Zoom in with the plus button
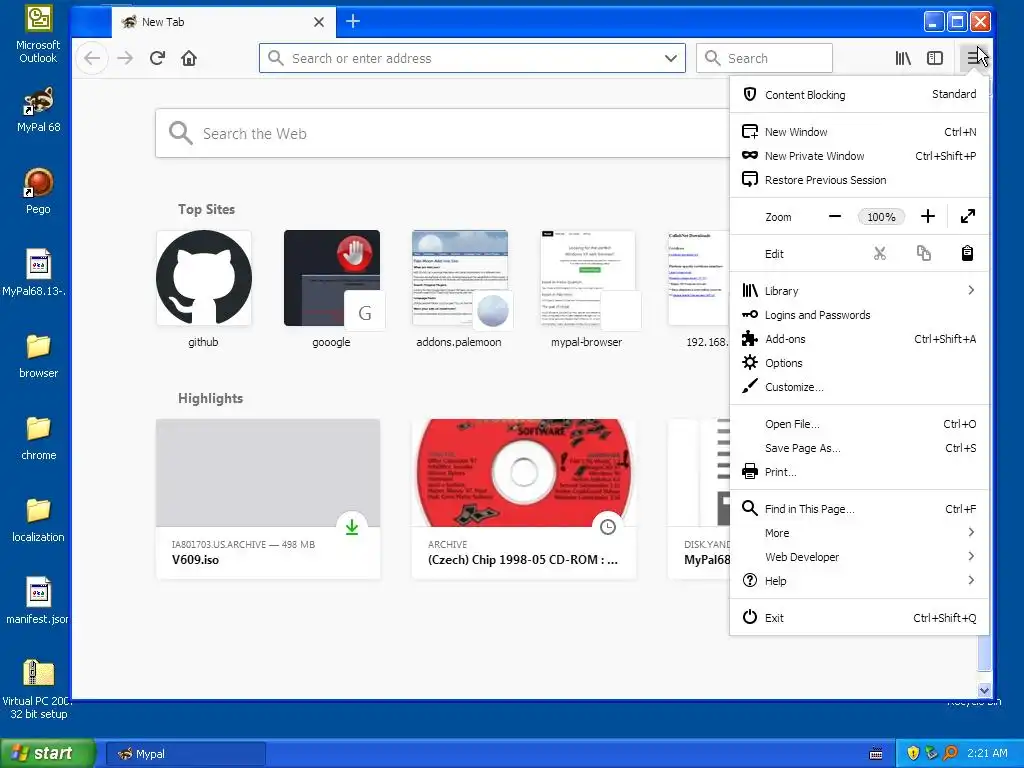1024x768 pixels. (928, 216)
